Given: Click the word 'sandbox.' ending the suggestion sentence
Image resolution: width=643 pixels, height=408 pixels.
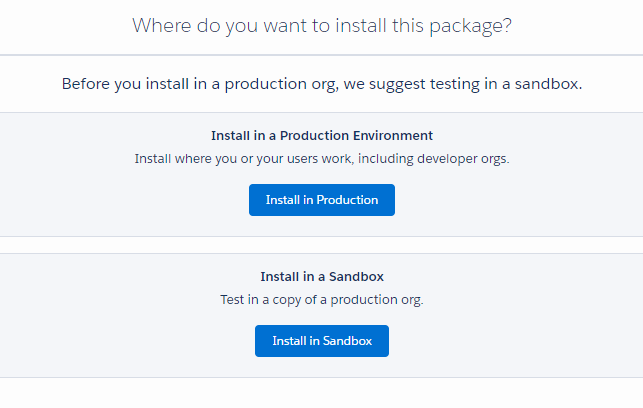Looking at the screenshot, I should pyautogui.click(x=548, y=84).
